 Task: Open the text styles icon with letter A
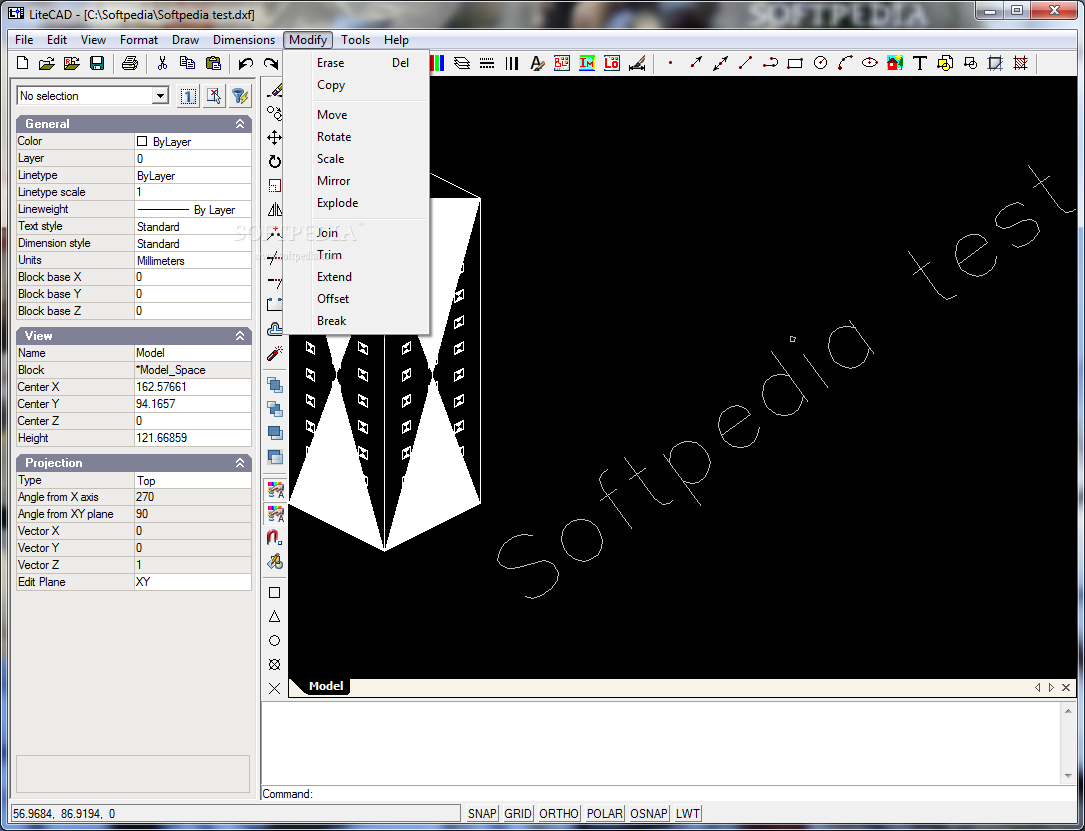[x=537, y=64]
